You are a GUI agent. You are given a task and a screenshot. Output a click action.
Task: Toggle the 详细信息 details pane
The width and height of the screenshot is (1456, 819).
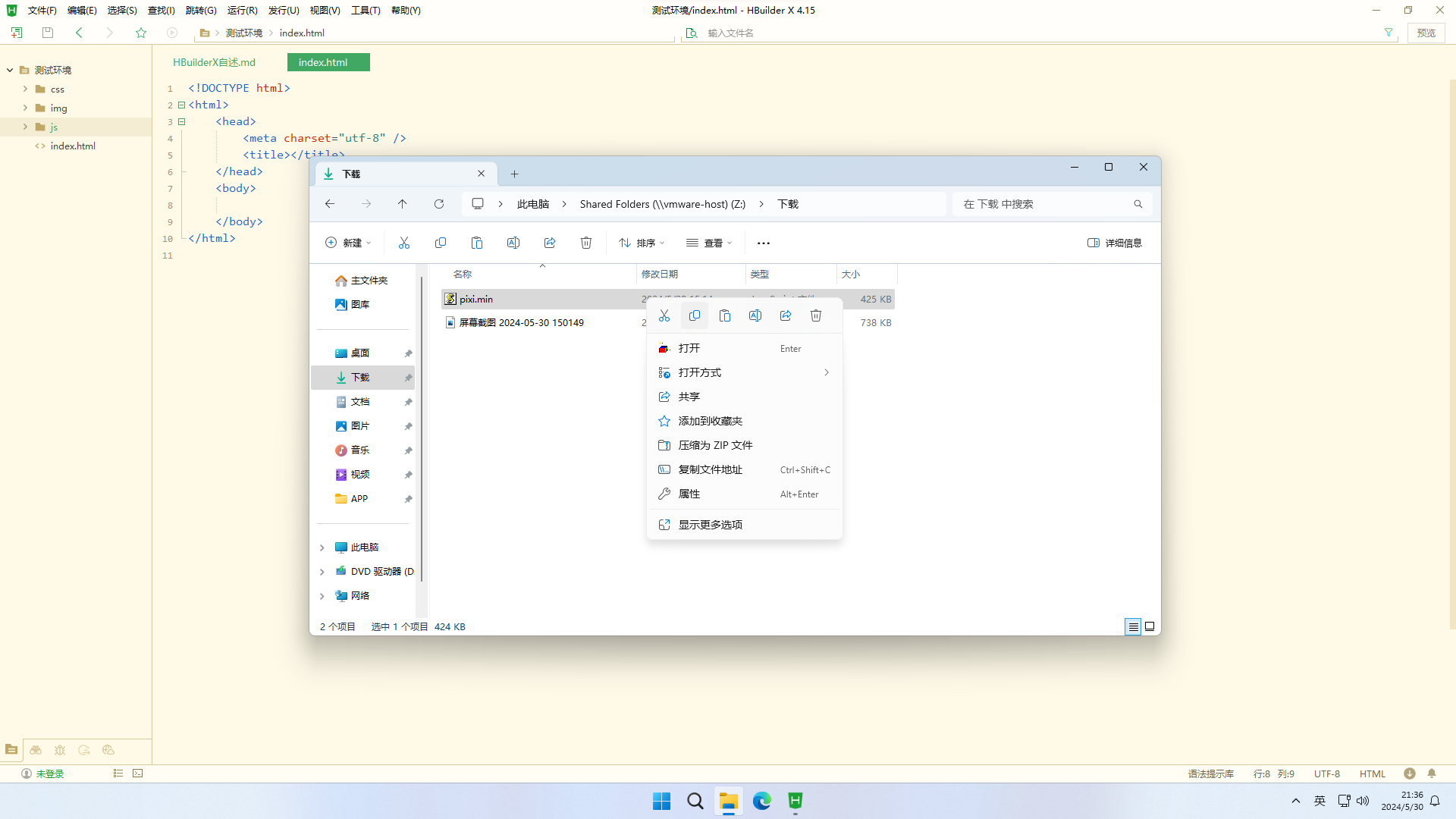[1115, 243]
